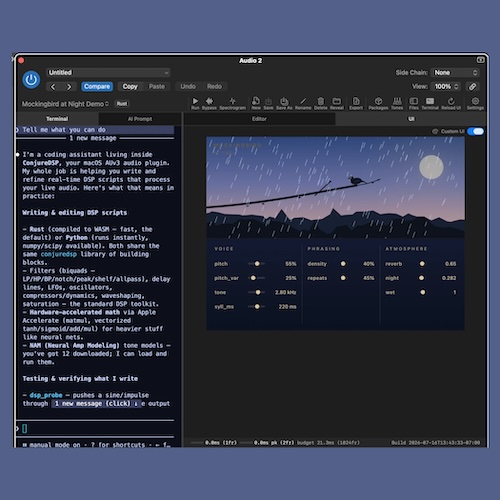Go to next preset arrow
500x500 pixels.
[x=69, y=87]
